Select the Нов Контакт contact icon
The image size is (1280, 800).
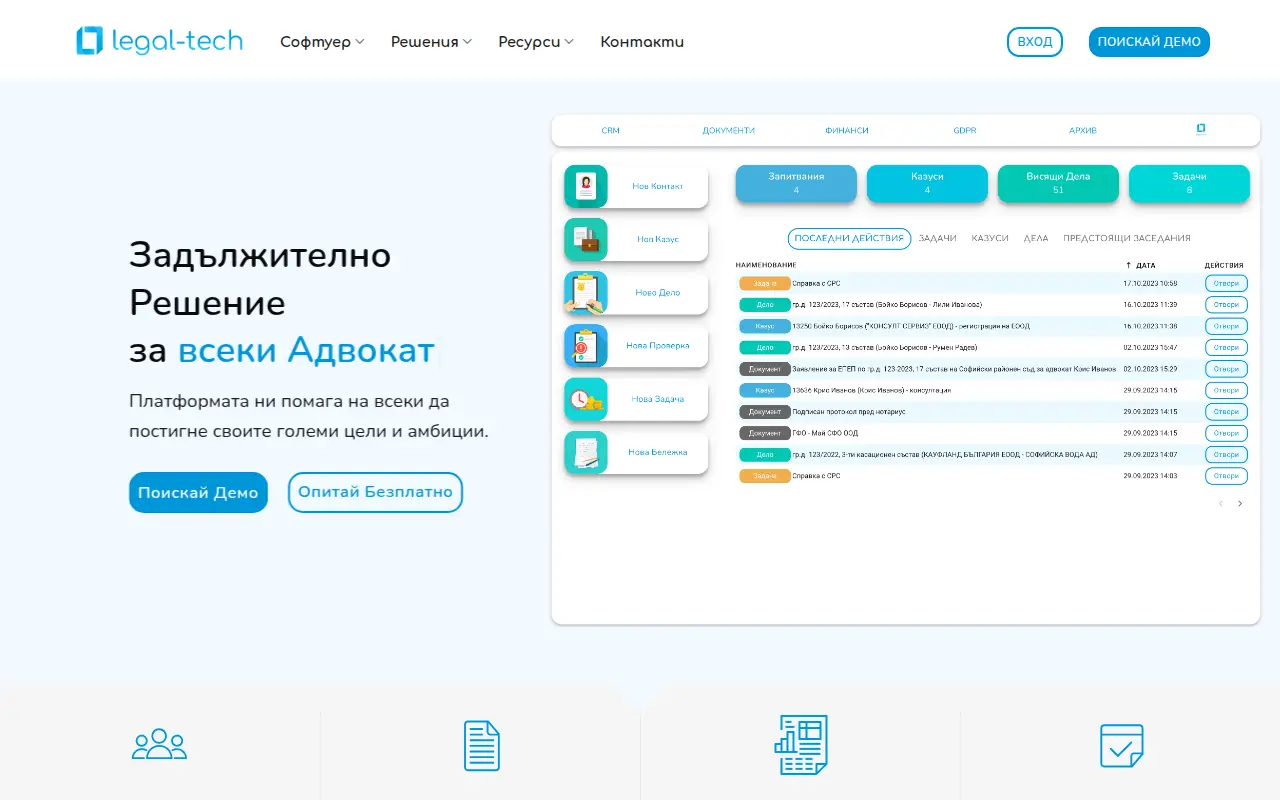point(586,186)
